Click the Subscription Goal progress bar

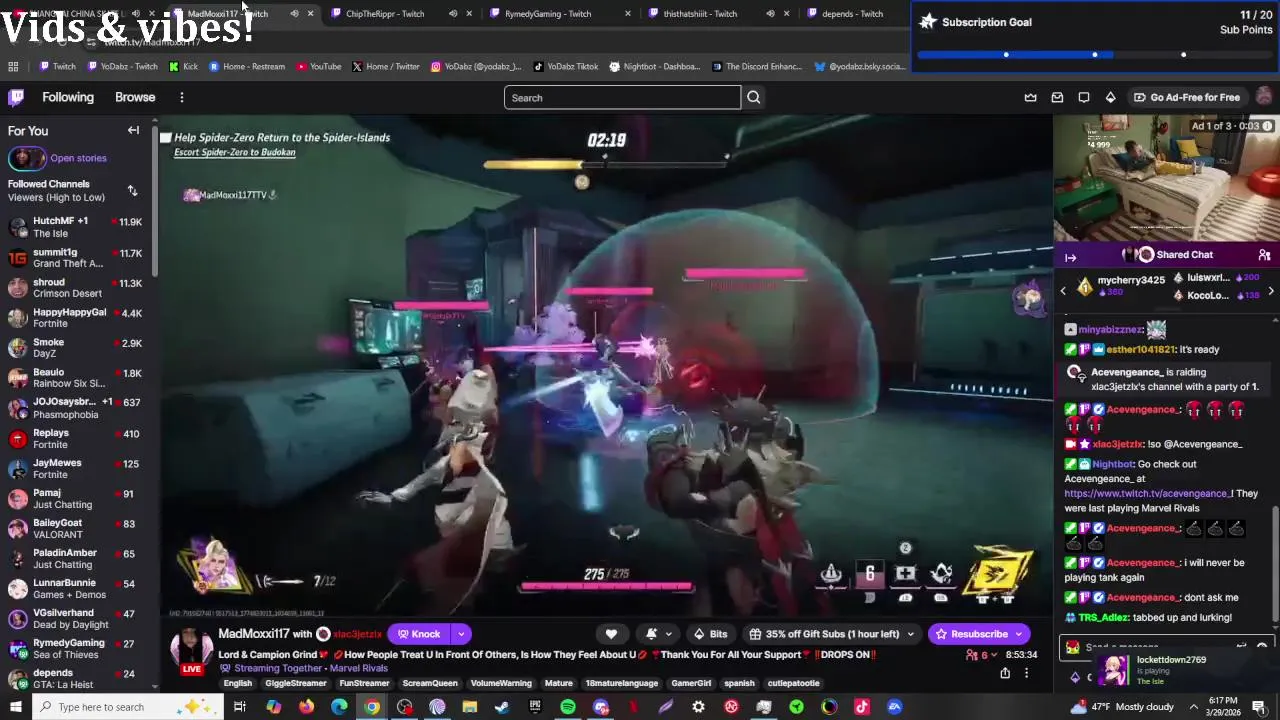click(1095, 55)
